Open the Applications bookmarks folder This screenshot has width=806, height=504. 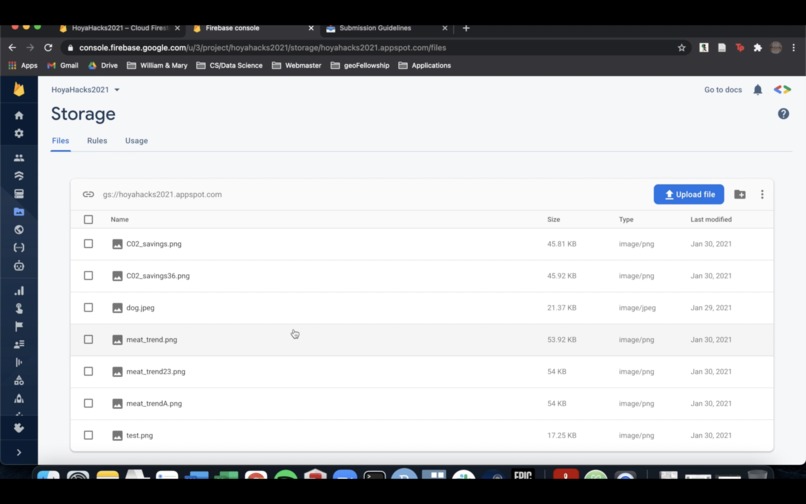pos(425,65)
